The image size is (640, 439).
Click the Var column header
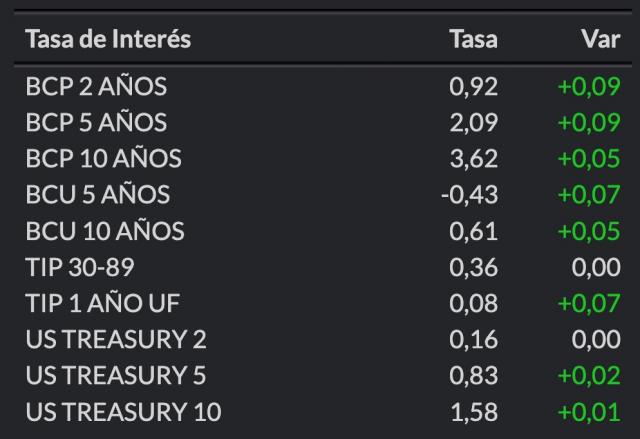coord(601,39)
